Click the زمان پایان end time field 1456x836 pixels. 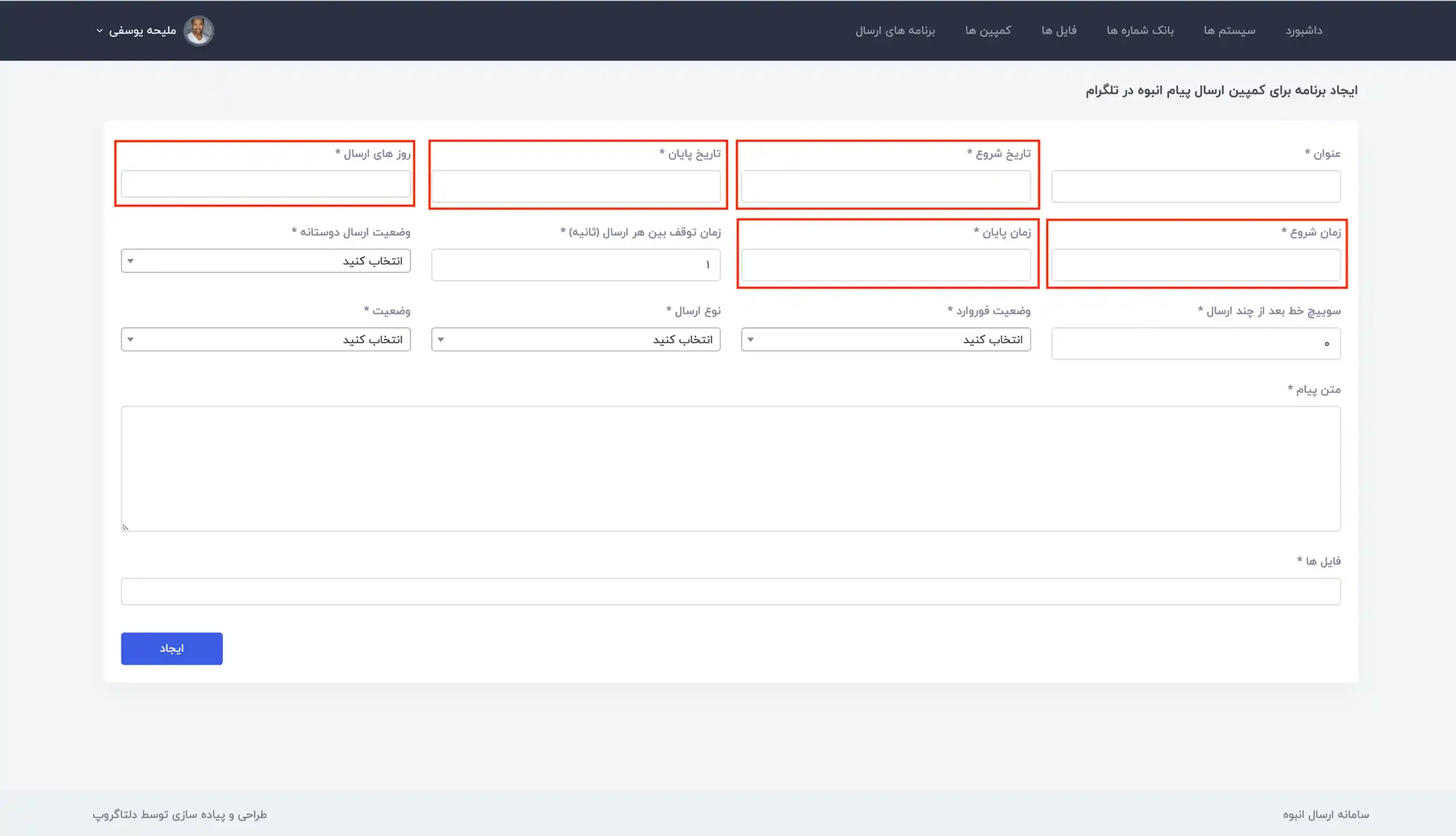point(886,264)
